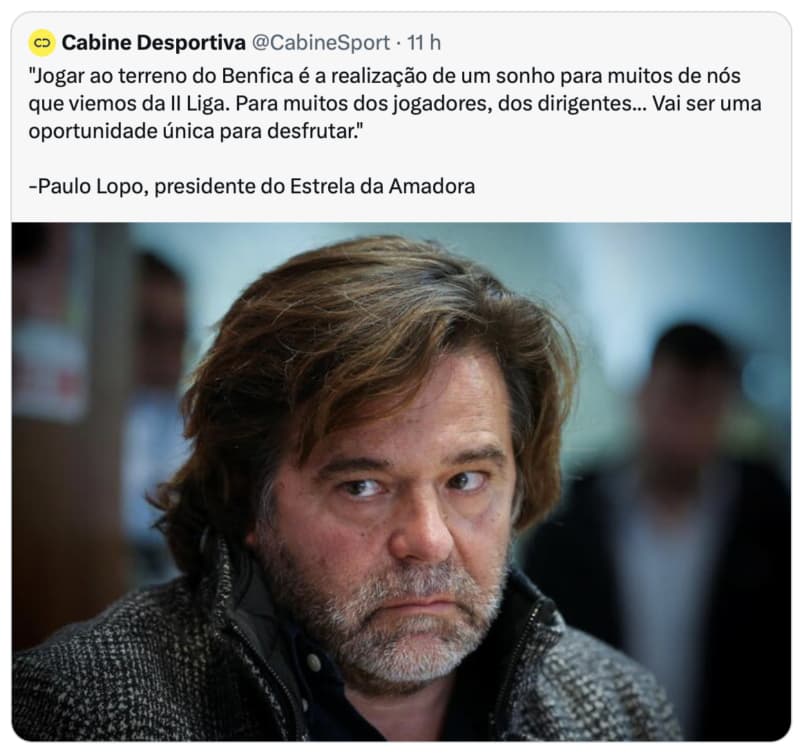Click the words Estrela da Amadora
Image resolution: width=800 pixels, height=754 pixels.
[x=383, y=186]
